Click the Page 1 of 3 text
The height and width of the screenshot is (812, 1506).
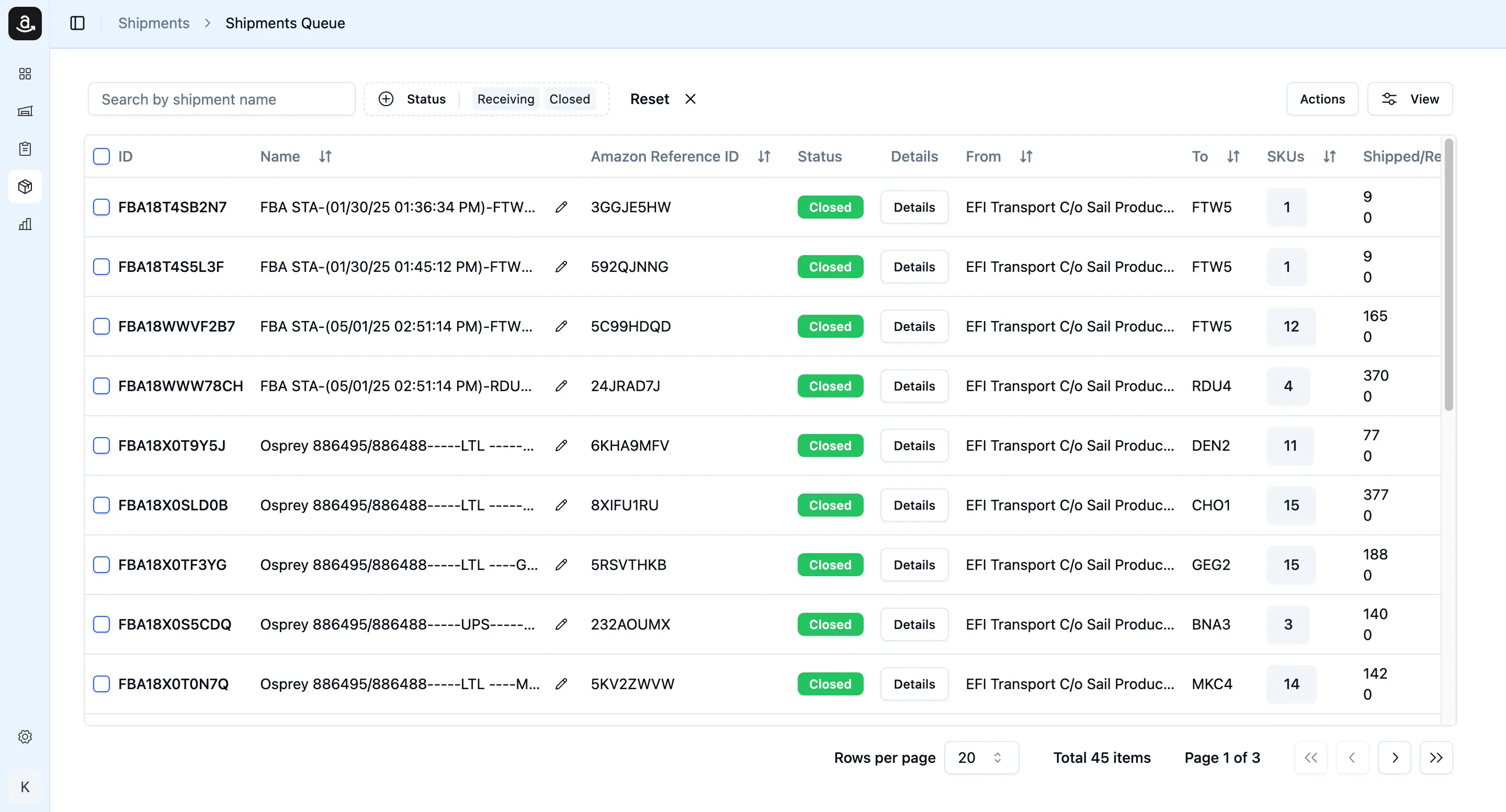1222,758
